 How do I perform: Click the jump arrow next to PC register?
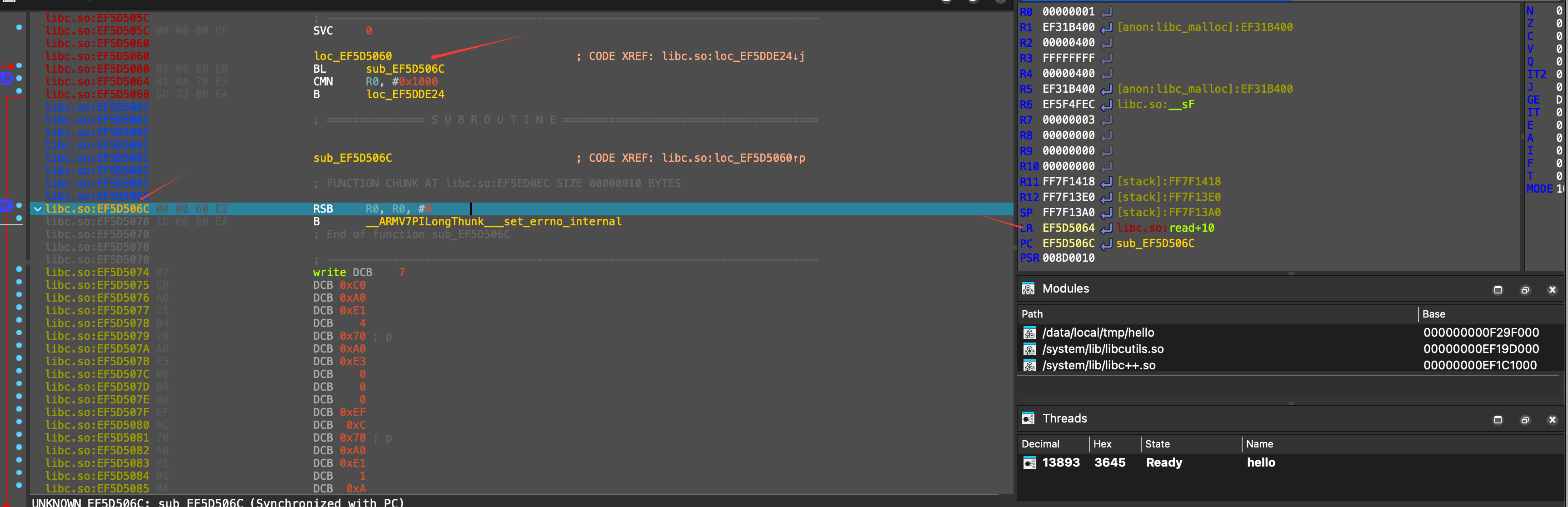tap(1106, 244)
